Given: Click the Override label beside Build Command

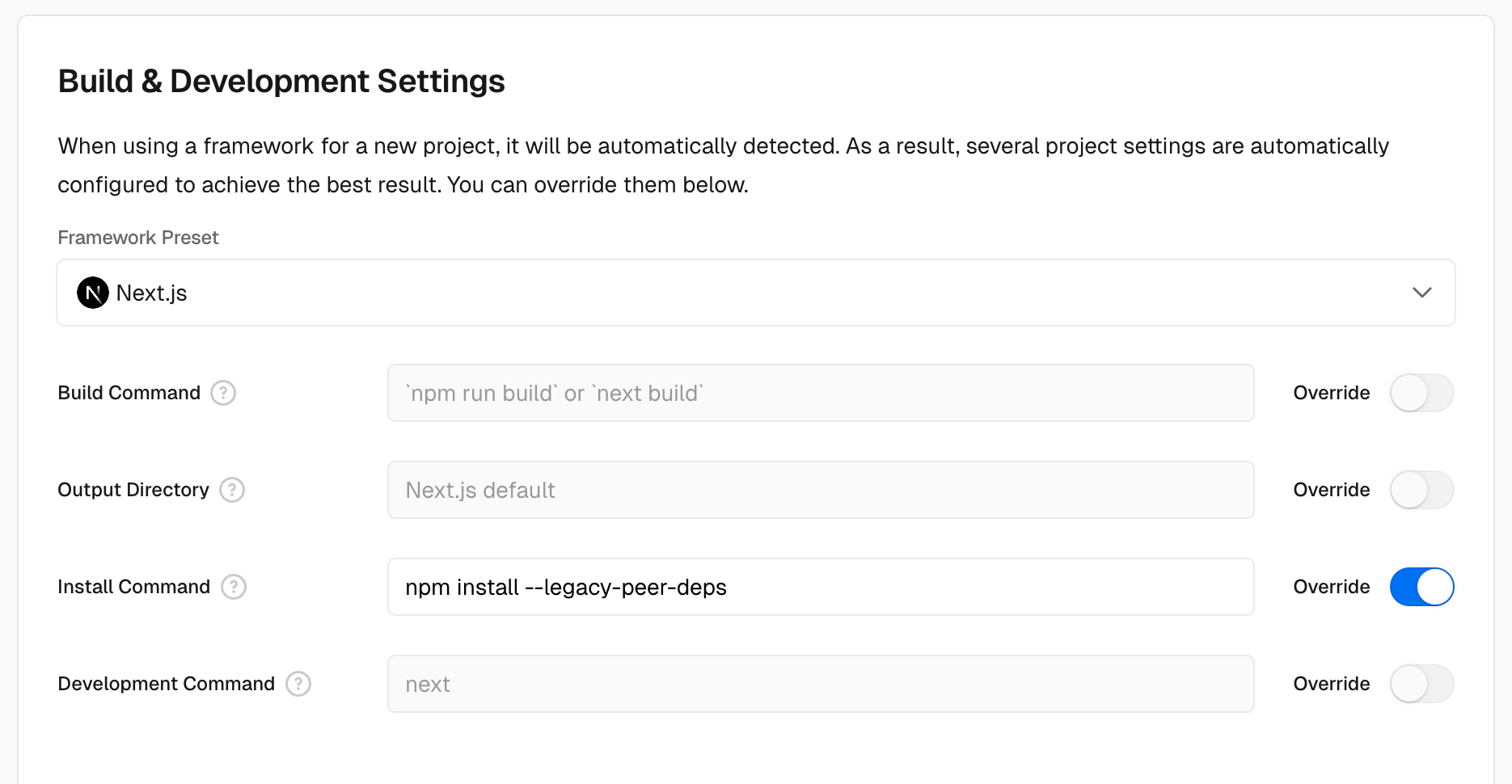Looking at the screenshot, I should [x=1332, y=393].
